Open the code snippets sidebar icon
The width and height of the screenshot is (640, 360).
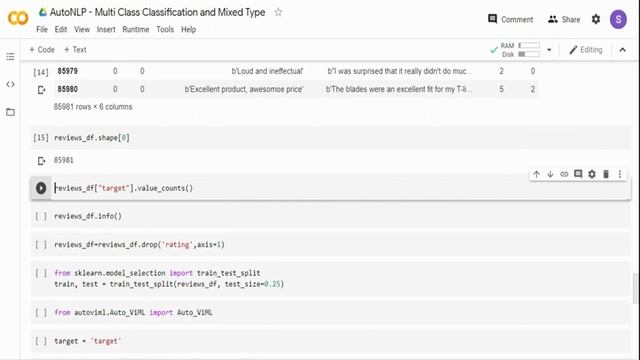click(x=10, y=84)
